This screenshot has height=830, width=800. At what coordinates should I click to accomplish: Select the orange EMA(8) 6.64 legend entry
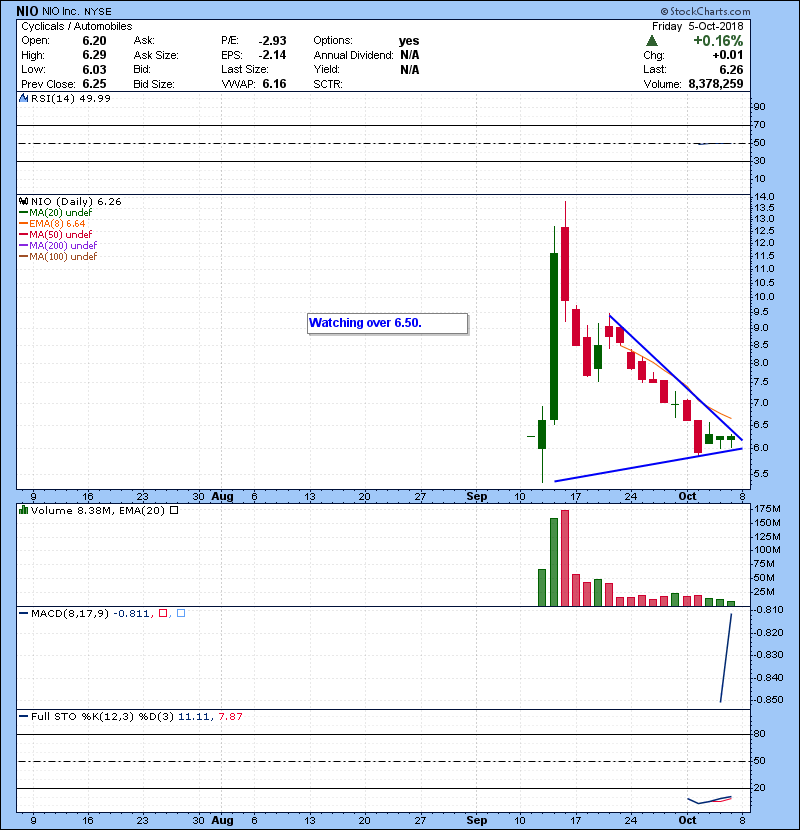[x=52, y=224]
